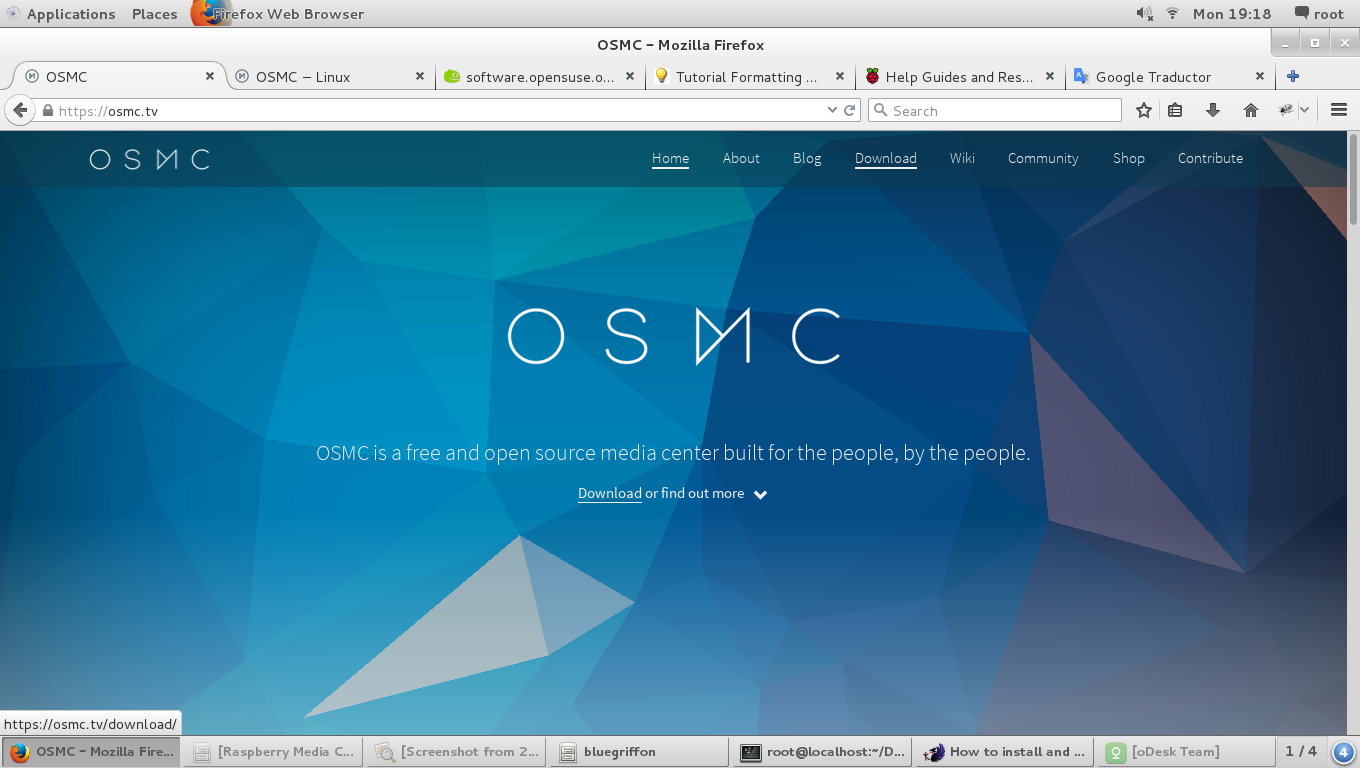Image resolution: width=1360 pixels, height=768 pixels.
Task: Open the root user menu
Action: [x=1319, y=14]
